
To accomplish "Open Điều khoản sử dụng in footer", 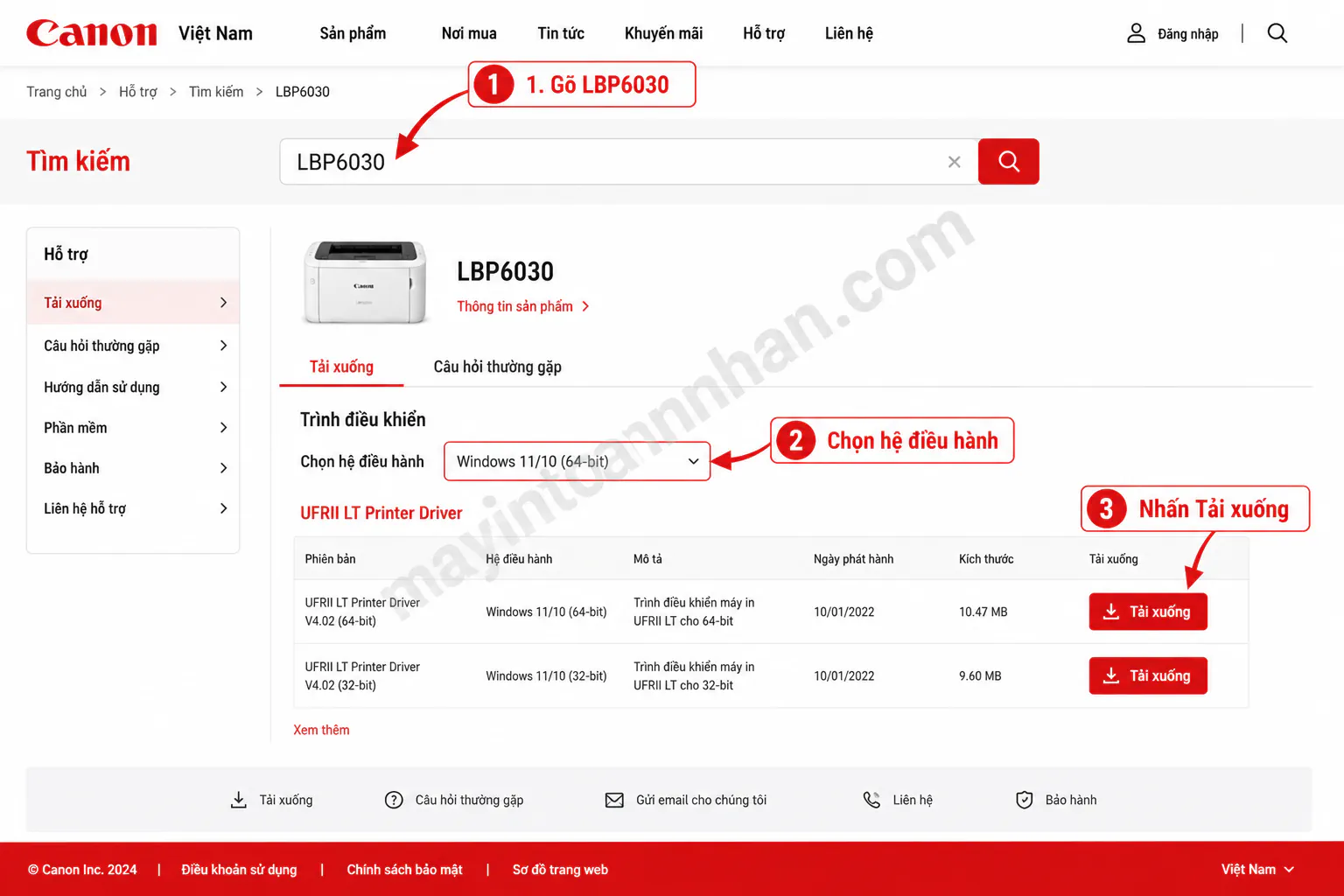I will (239, 870).
